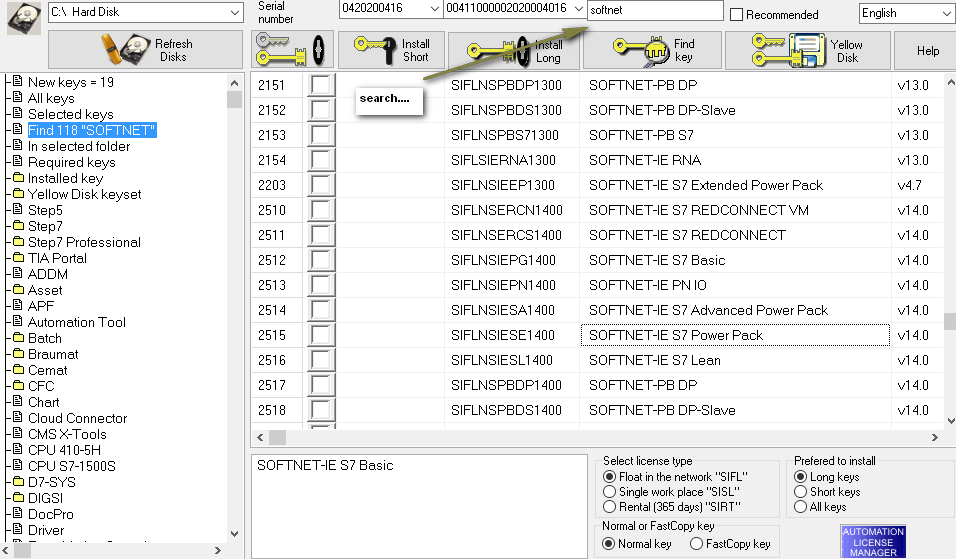Click the Cloud Connector document icon

coord(18,417)
